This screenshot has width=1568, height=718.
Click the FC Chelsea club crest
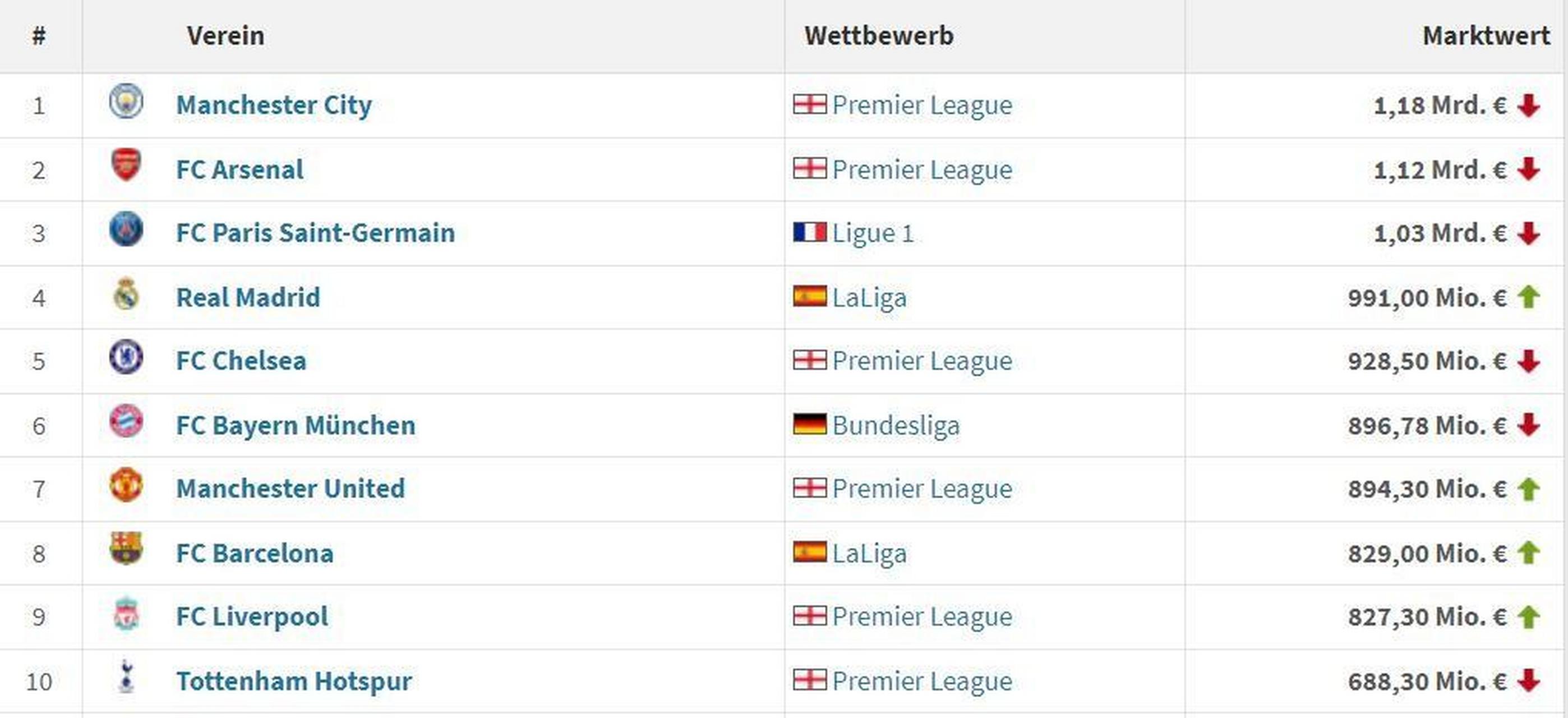pos(126,357)
